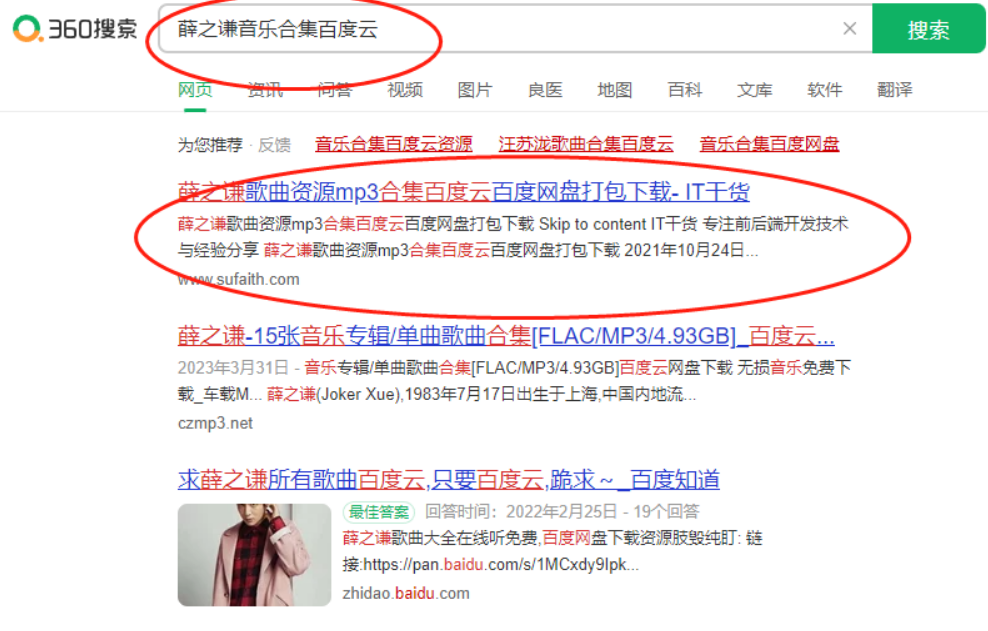Viewport: 988px width, 631px height.
Task: Click the pan.baidu.com link snippet text
Action: [x=501, y=565]
